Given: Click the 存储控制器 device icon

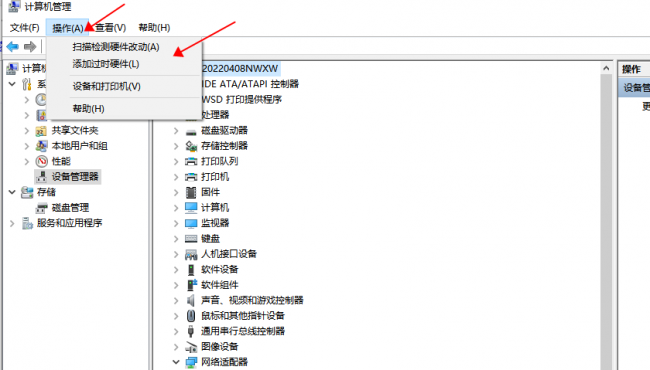Looking at the screenshot, I should (x=191, y=146).
